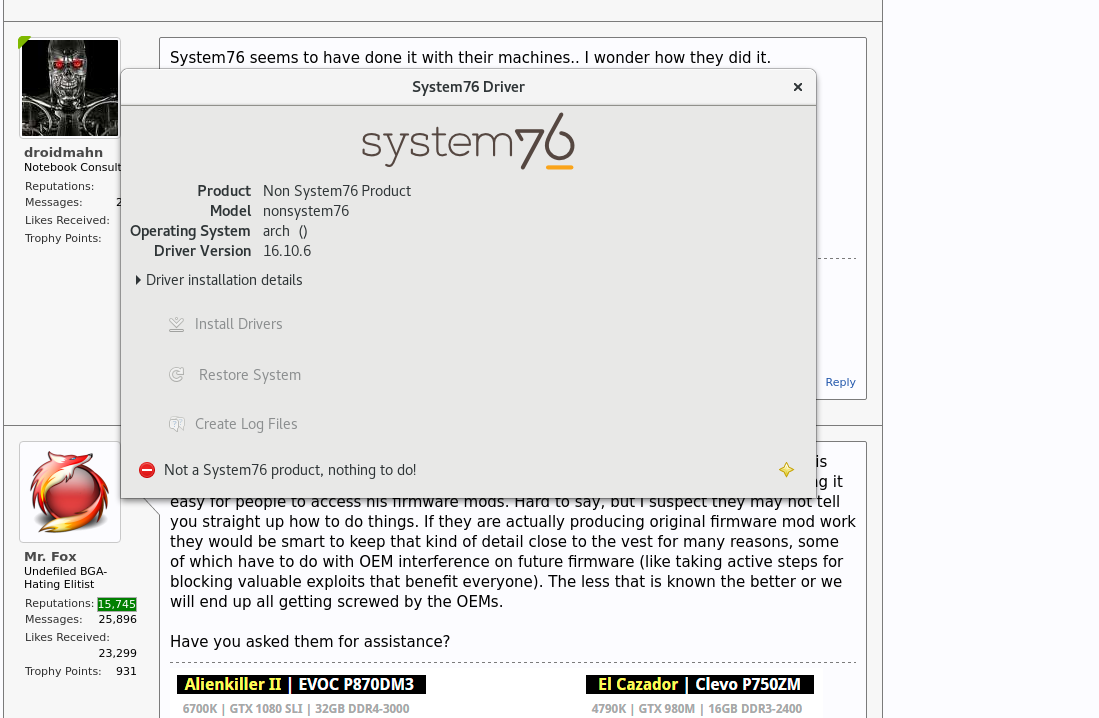This screenshot has width=1099, height=718.
Task: Click the 'Non System76 Product' product value
Action: point(337,191)
